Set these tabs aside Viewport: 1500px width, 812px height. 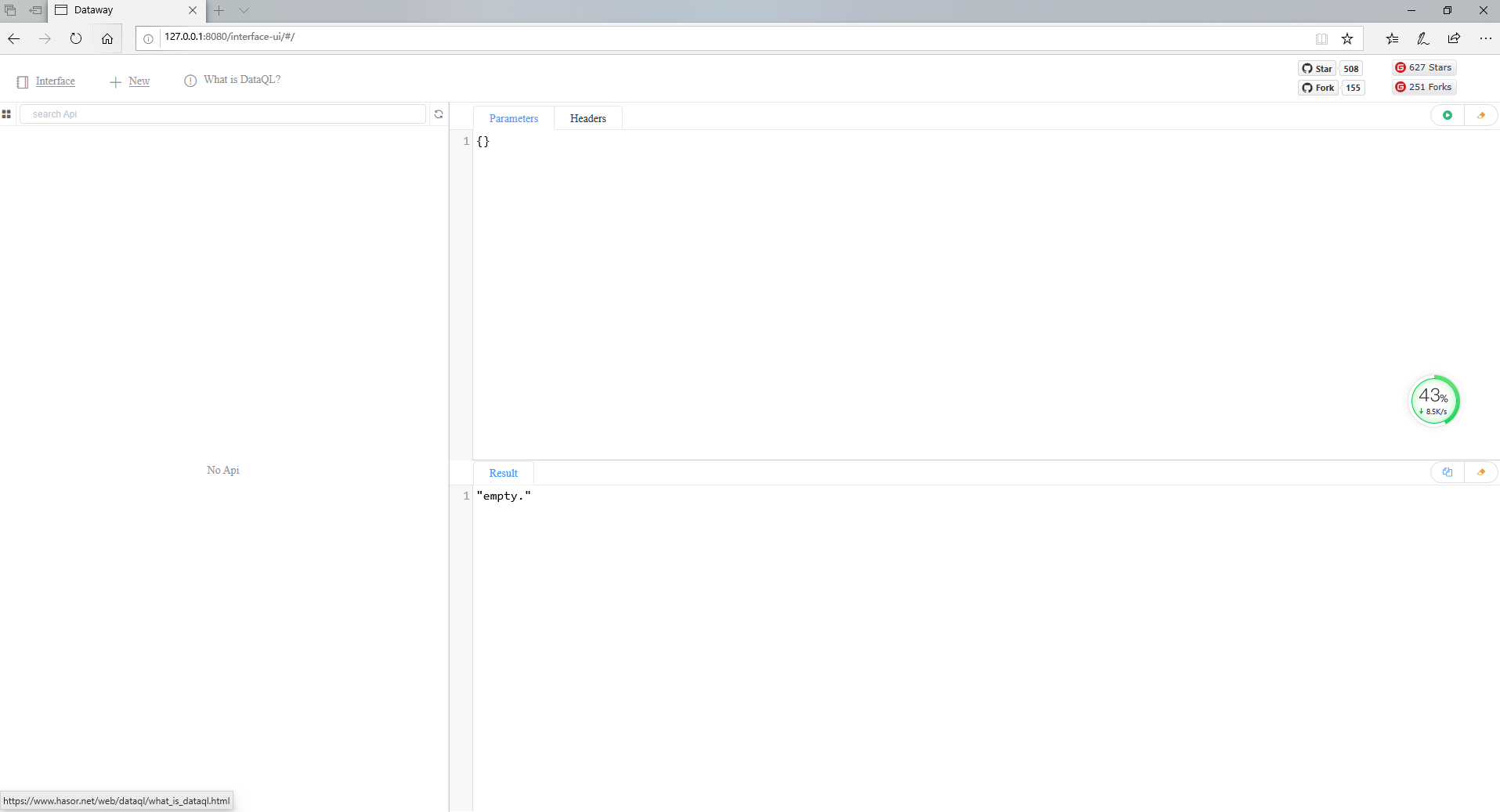pos(35,11)
